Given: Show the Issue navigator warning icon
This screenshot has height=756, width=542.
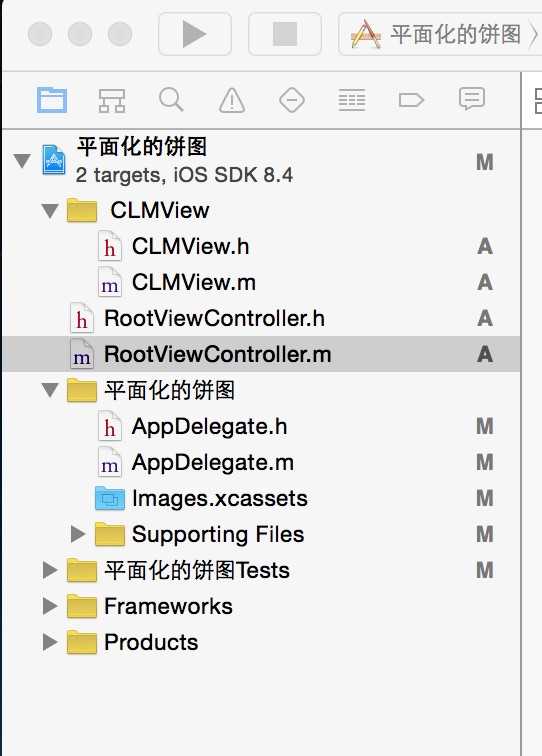Looking at the screenshot, I should tap(232, 100).
